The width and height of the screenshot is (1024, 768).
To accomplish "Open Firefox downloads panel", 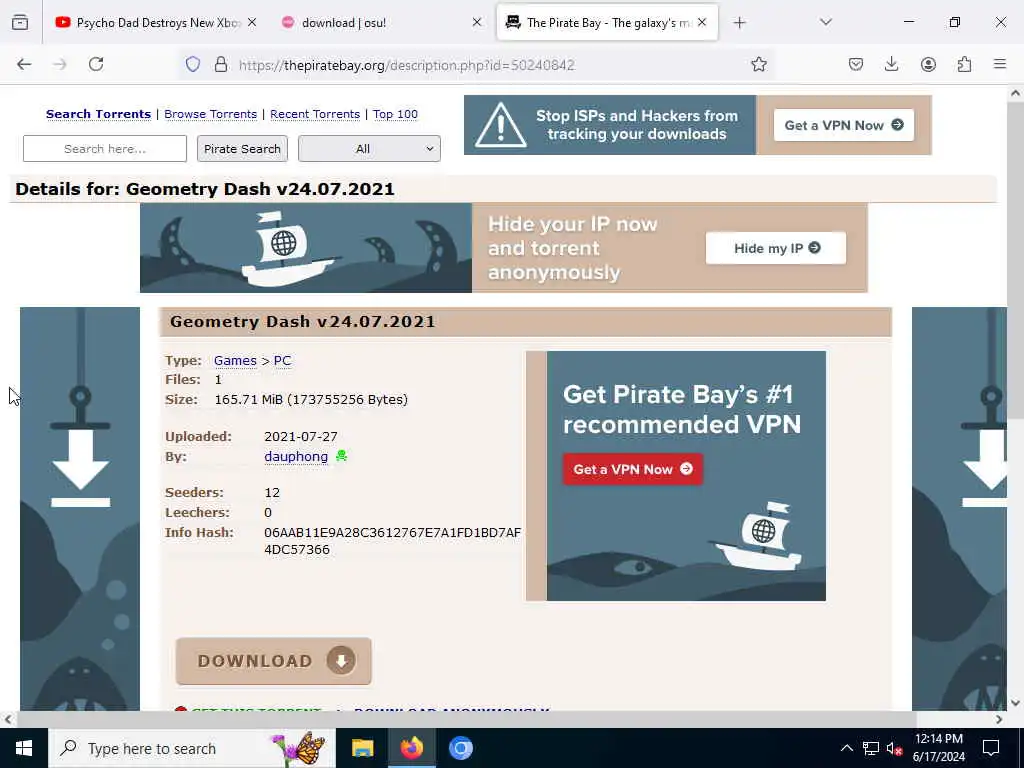I will click(891, 64).
